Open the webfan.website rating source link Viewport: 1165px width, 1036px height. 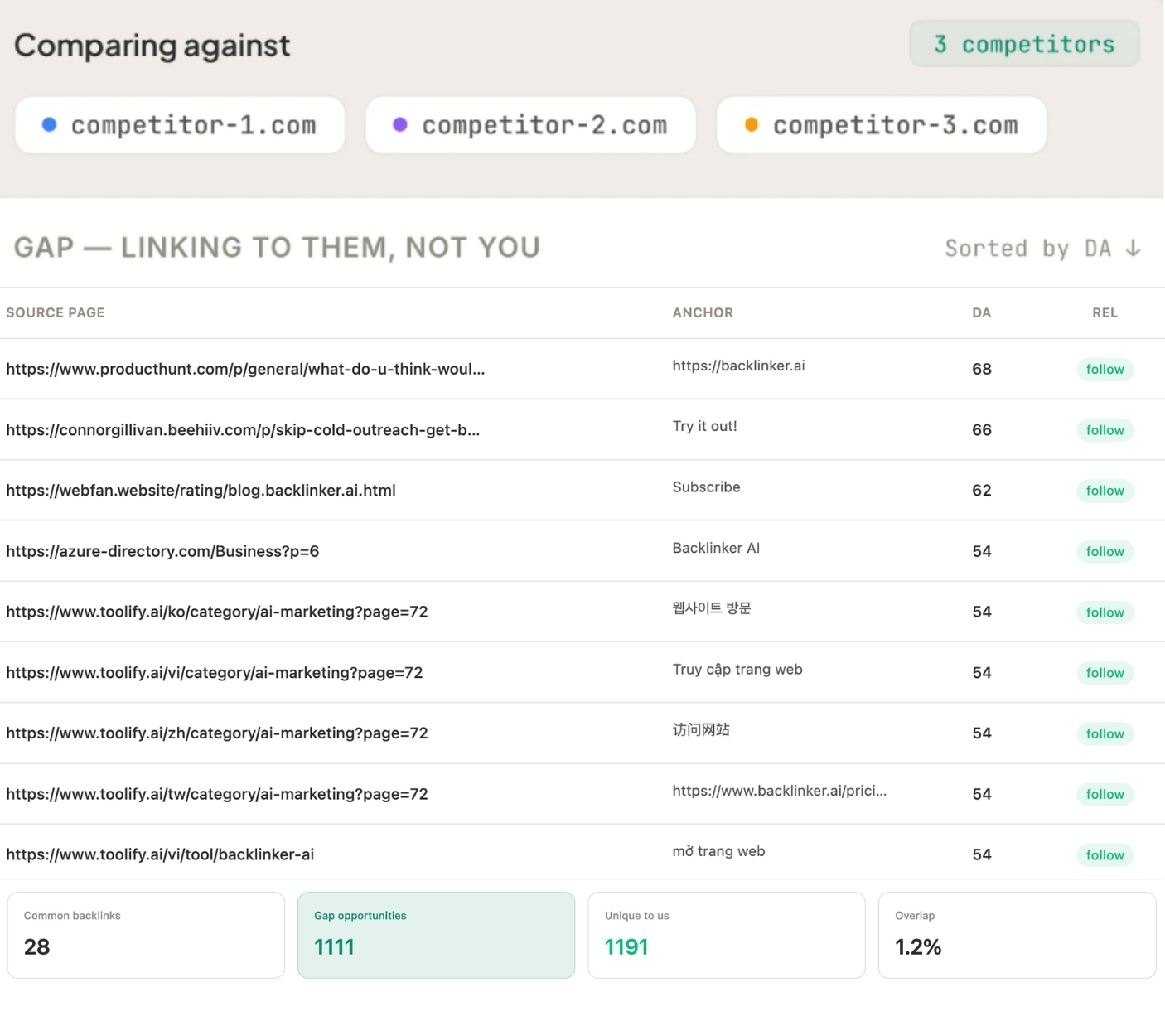201,490
